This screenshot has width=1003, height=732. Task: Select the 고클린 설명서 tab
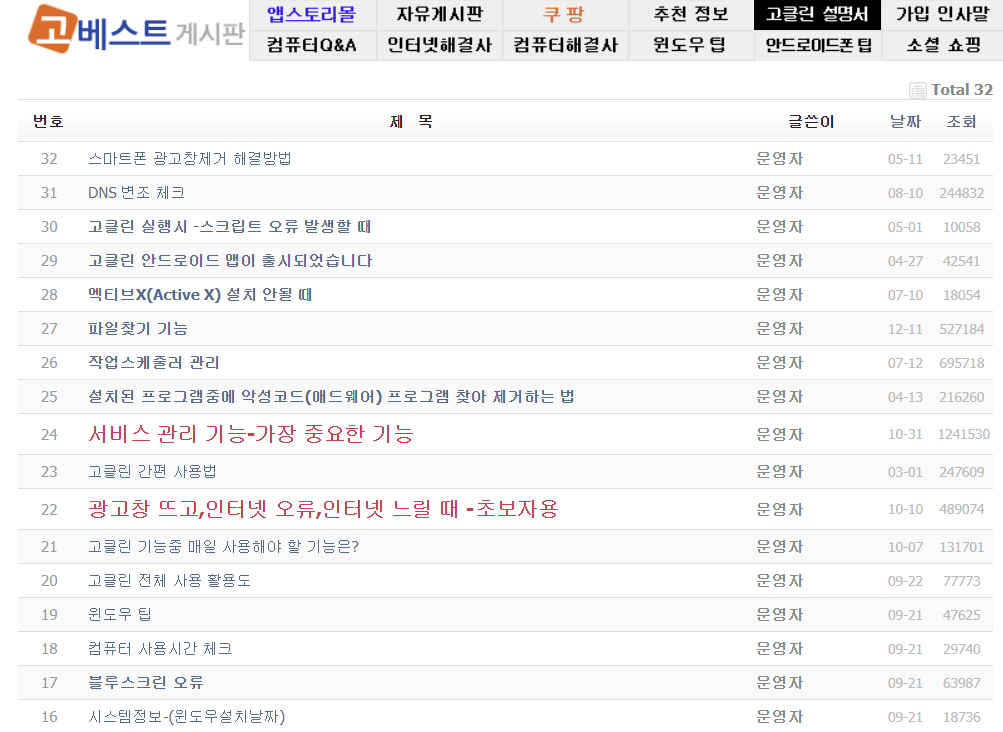point(815,15)
